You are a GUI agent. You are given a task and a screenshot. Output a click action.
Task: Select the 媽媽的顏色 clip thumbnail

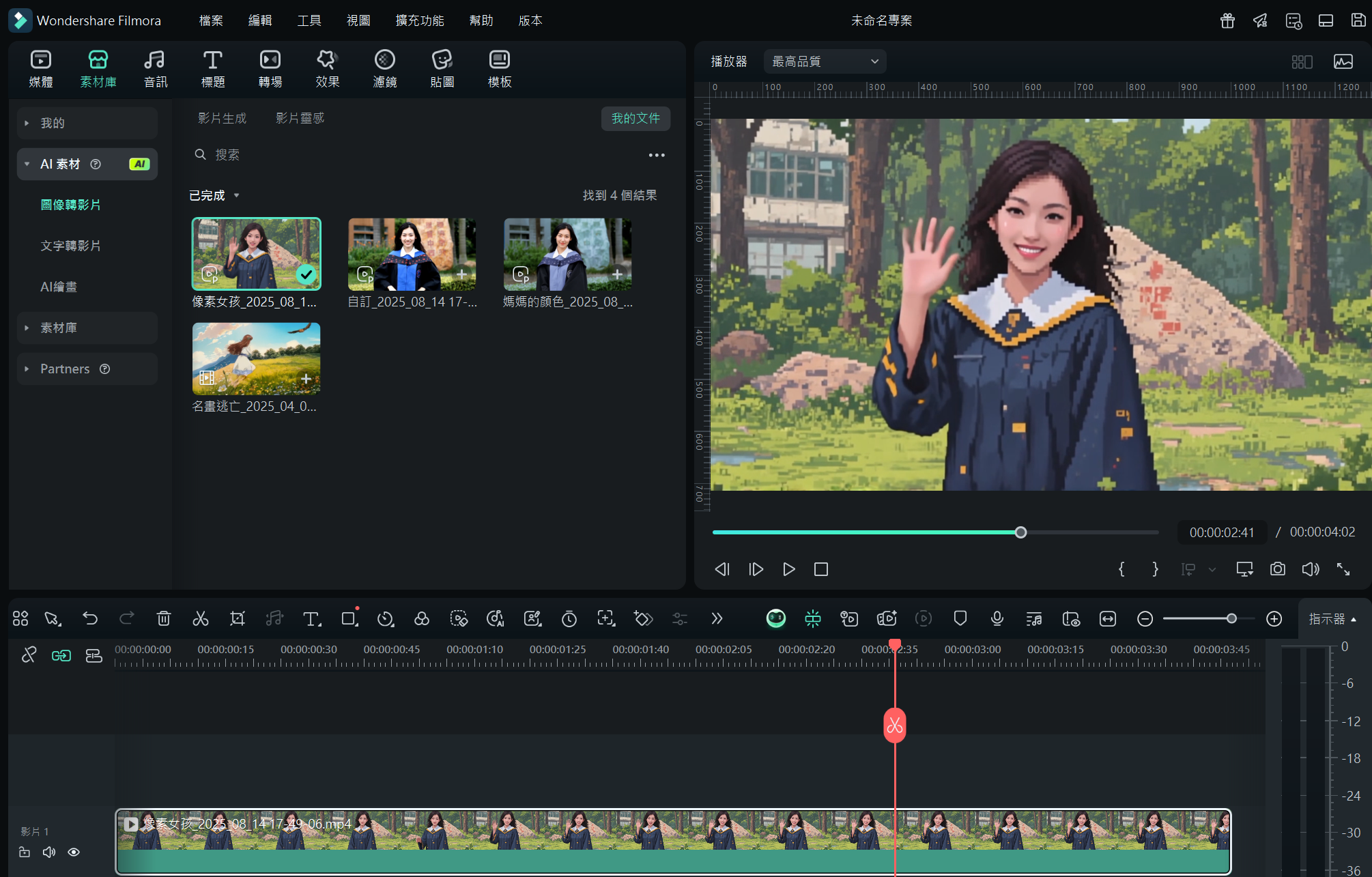(x=568, y=255)
